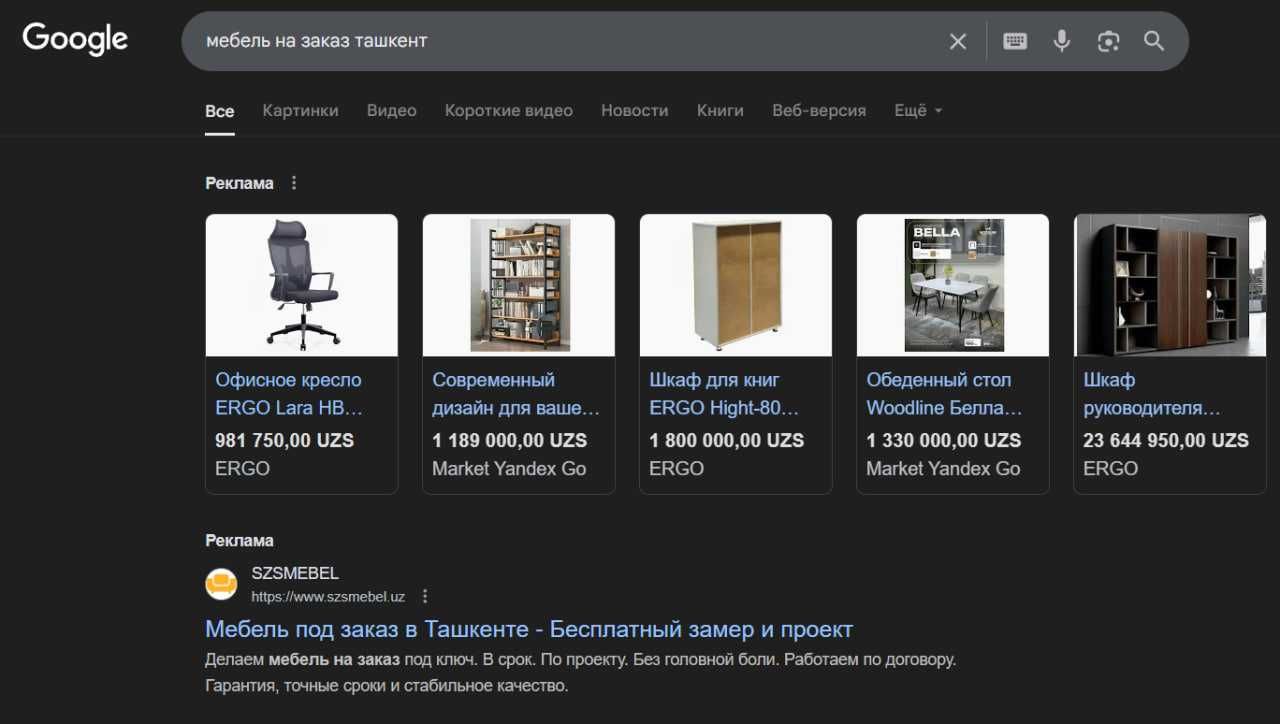
Task: Open the executive cabinet product image
Action: (x=1170, y=285)
